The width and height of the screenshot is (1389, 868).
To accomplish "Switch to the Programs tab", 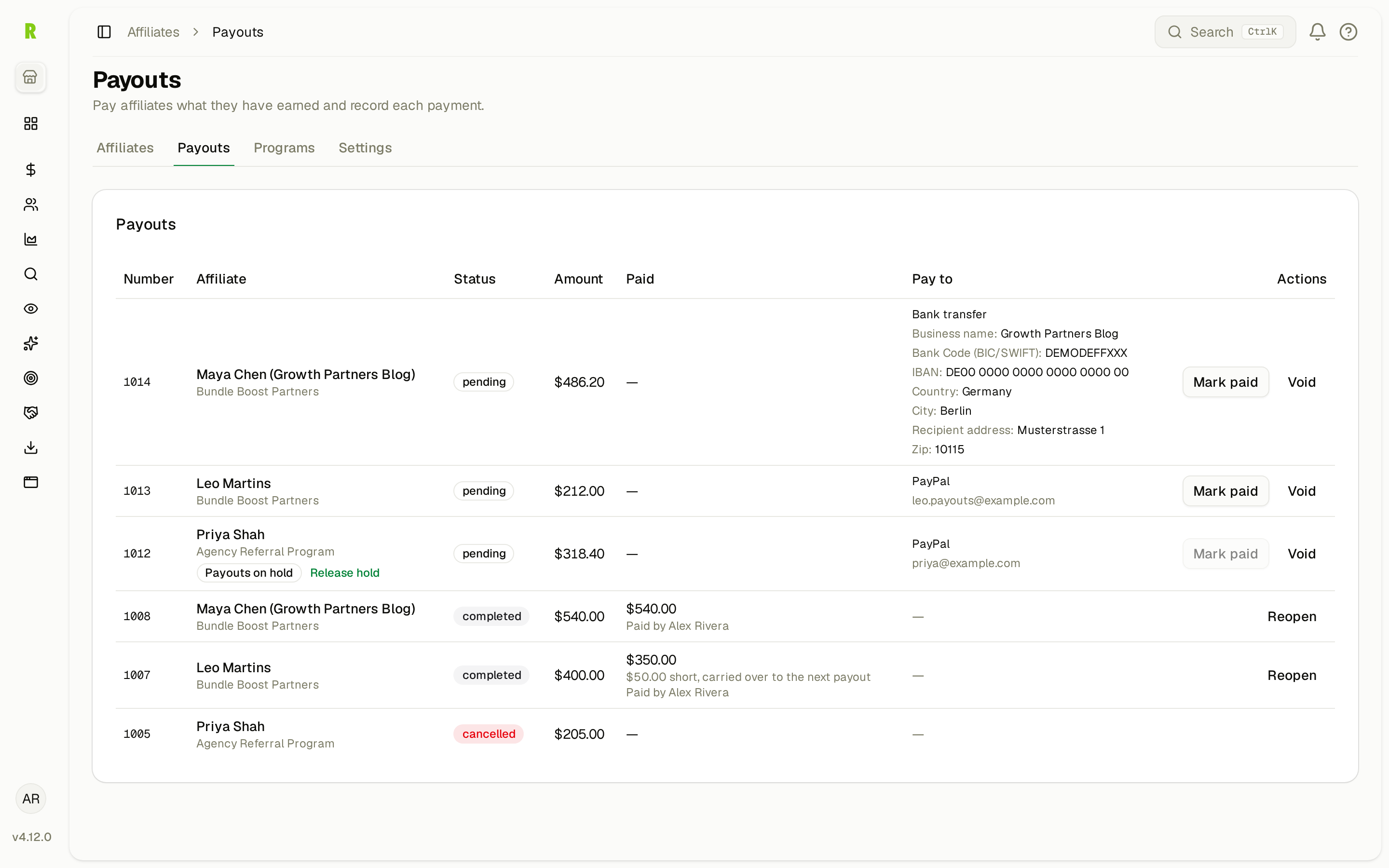I will (284, 148).
